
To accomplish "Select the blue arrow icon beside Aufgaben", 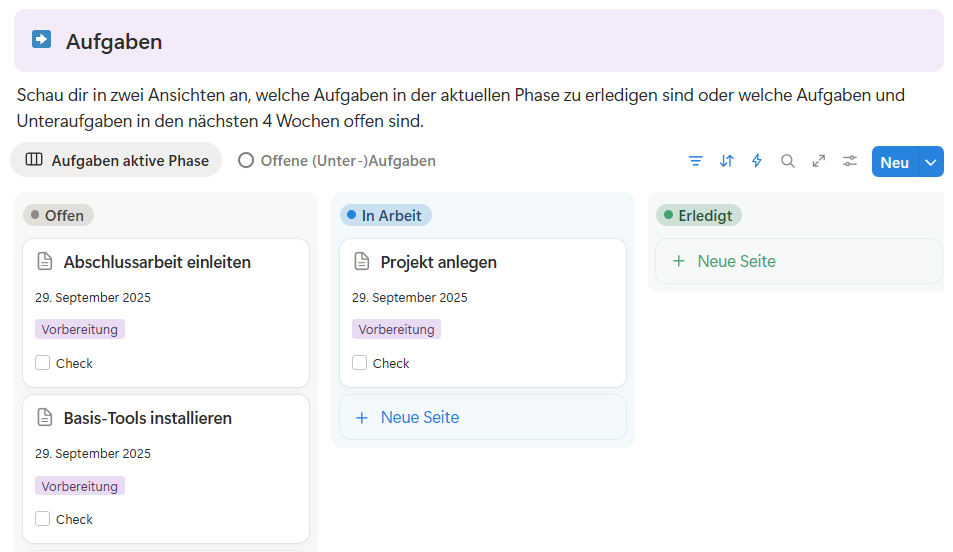I will pos(41,40).
